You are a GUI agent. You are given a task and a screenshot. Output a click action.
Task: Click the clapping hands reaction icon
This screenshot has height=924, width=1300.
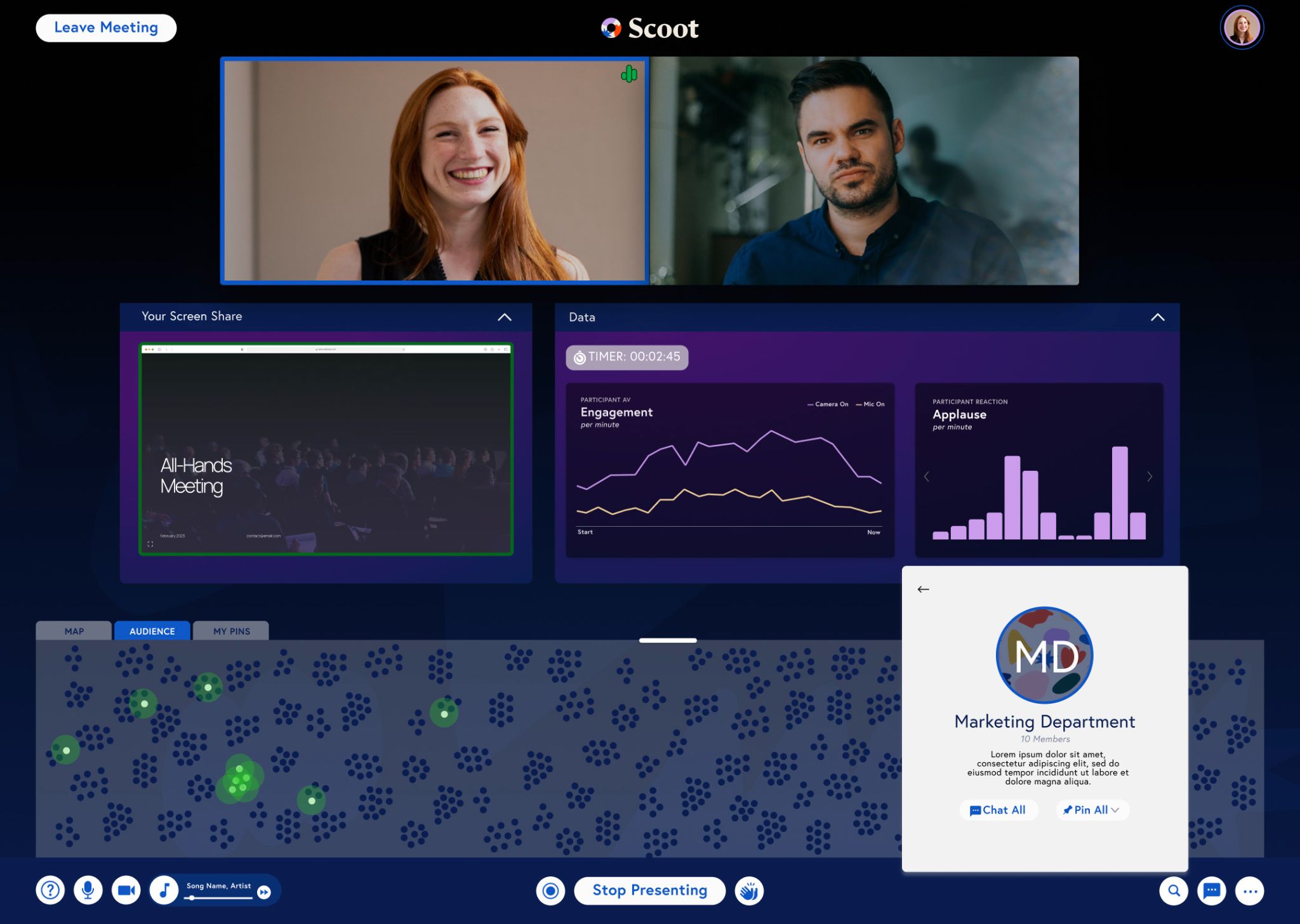749,891
